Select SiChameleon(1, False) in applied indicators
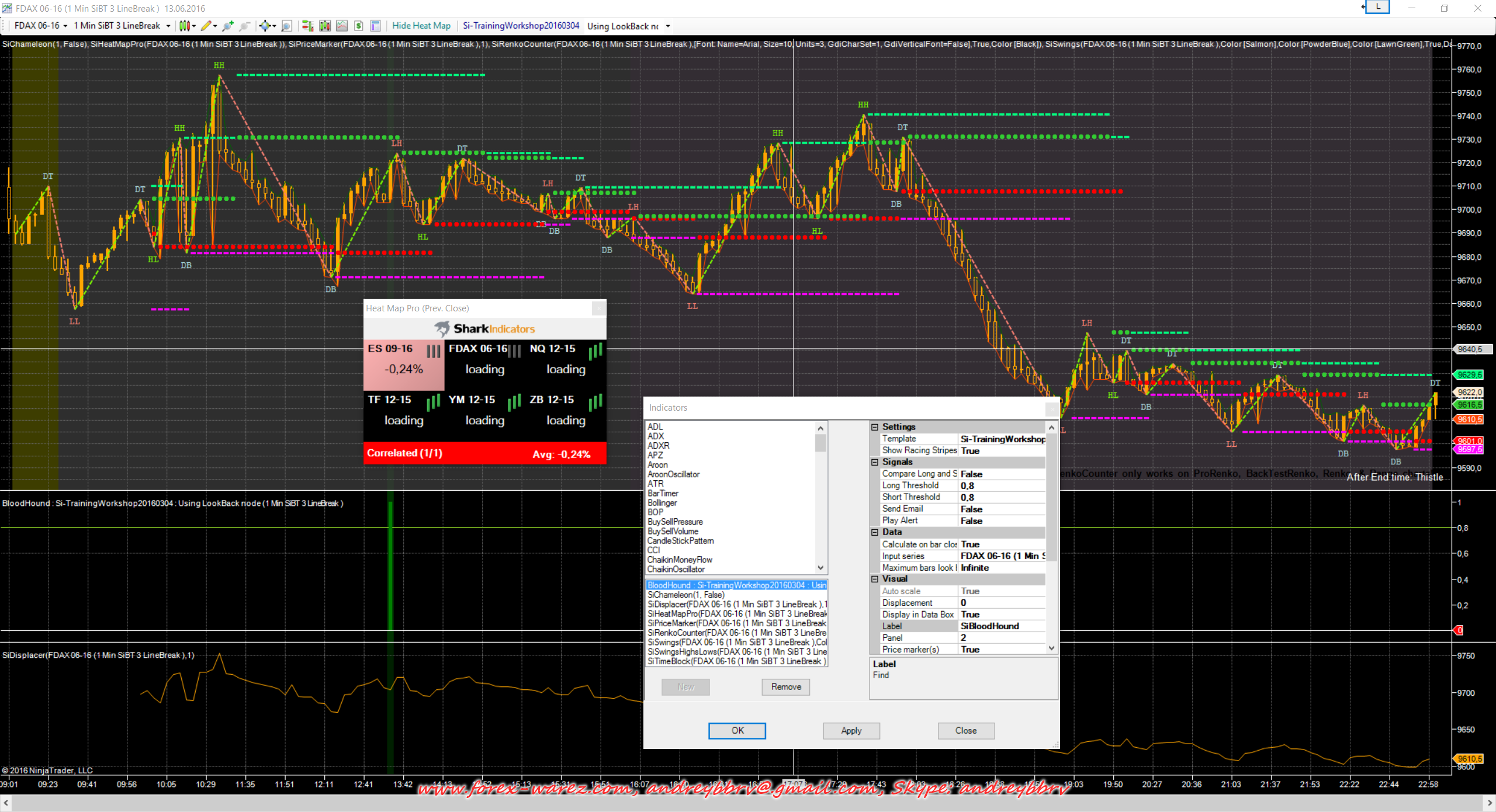The height and width of the screenshot is (812, 1496). coord(685,595)
